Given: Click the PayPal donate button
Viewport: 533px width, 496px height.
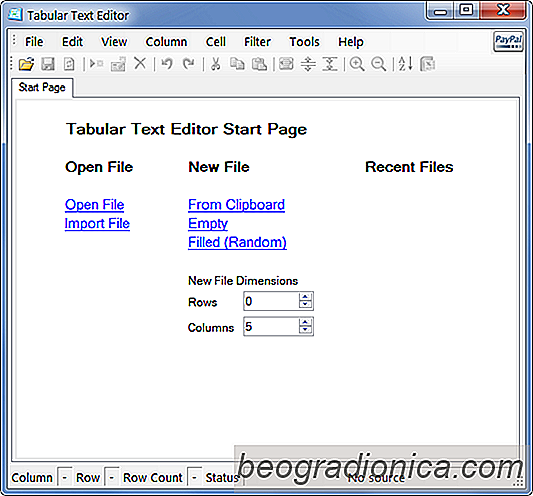Looking at the screenshot, I should click(x=508, y=41).
